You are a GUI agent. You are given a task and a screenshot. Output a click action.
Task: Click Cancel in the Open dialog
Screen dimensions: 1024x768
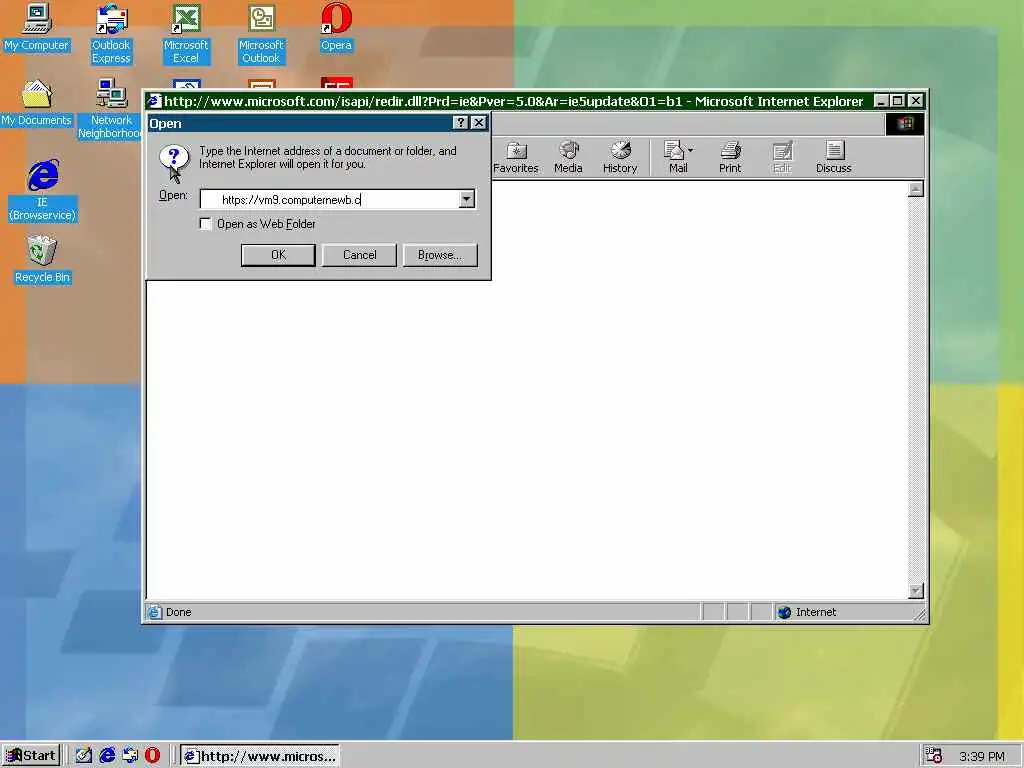359,255
